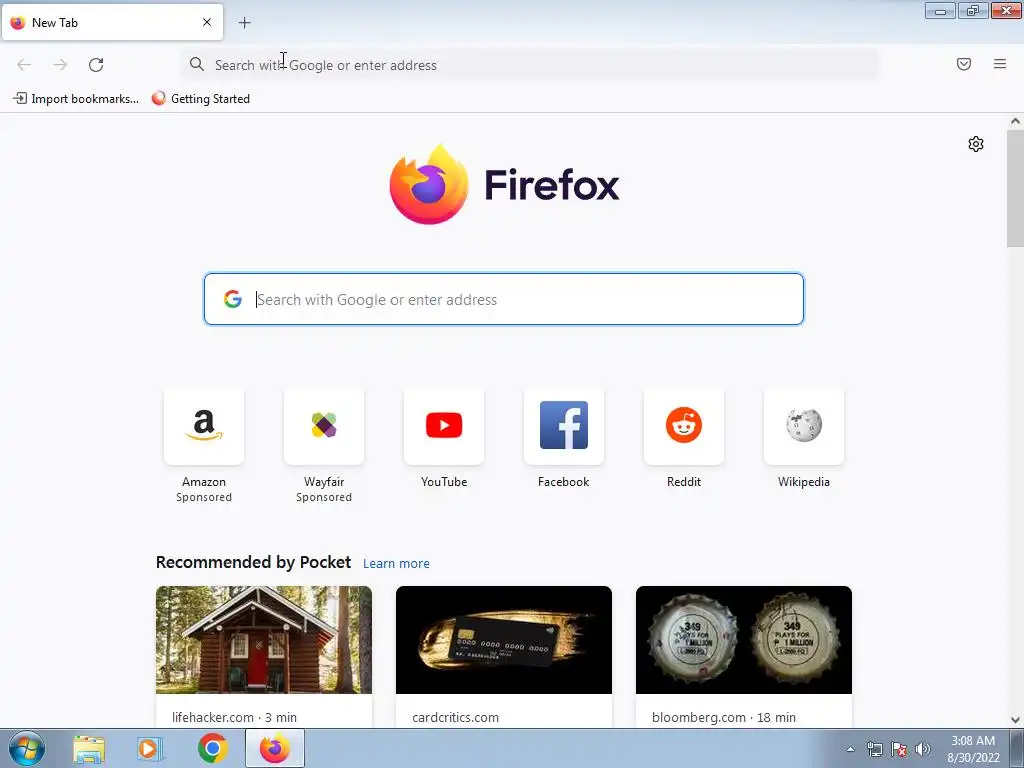Open the Getting Started bookmark
This screenshot has height=768, width=1024.
click(200, 99)
